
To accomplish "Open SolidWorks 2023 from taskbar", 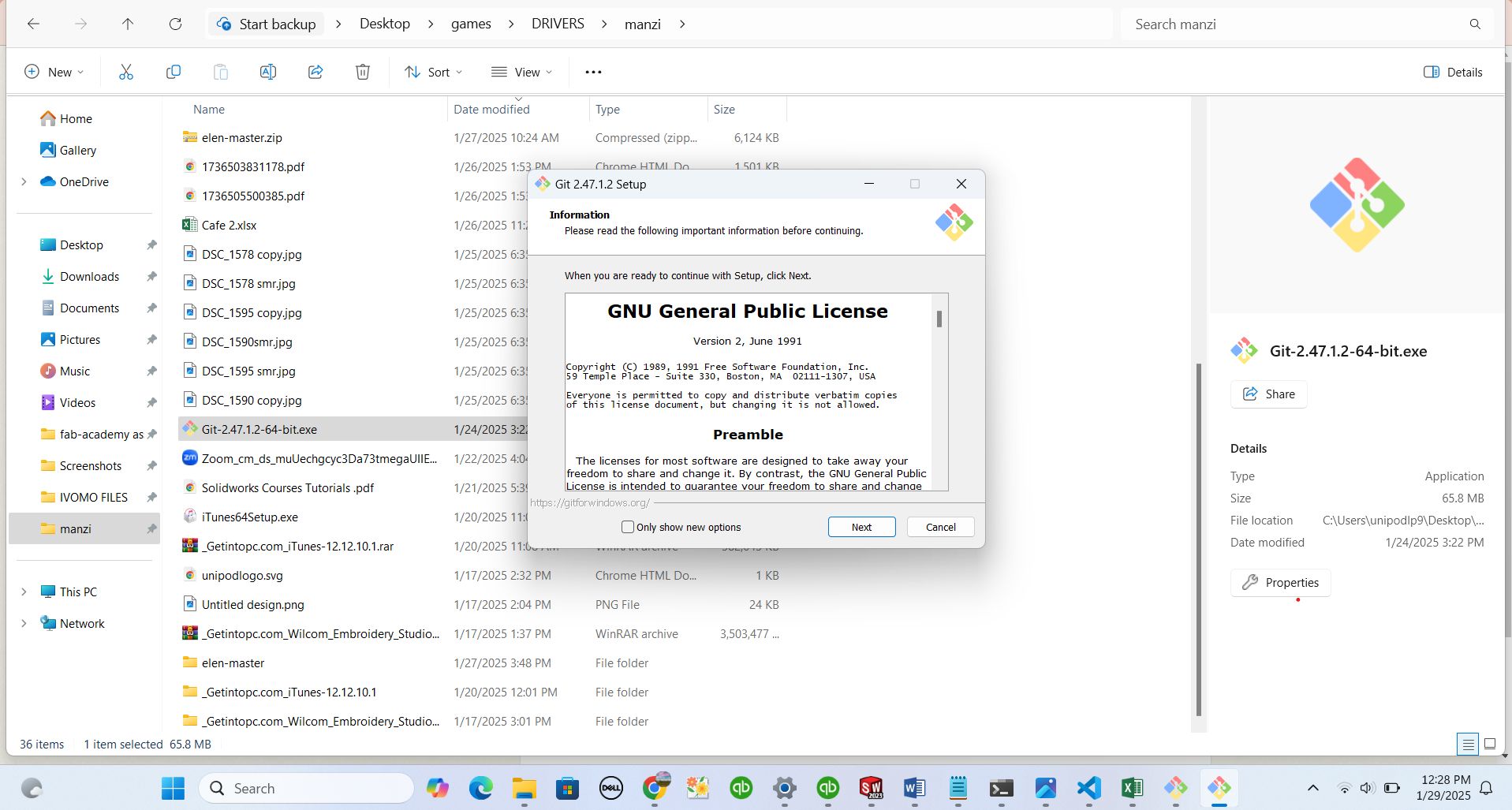I will point(871,787).
